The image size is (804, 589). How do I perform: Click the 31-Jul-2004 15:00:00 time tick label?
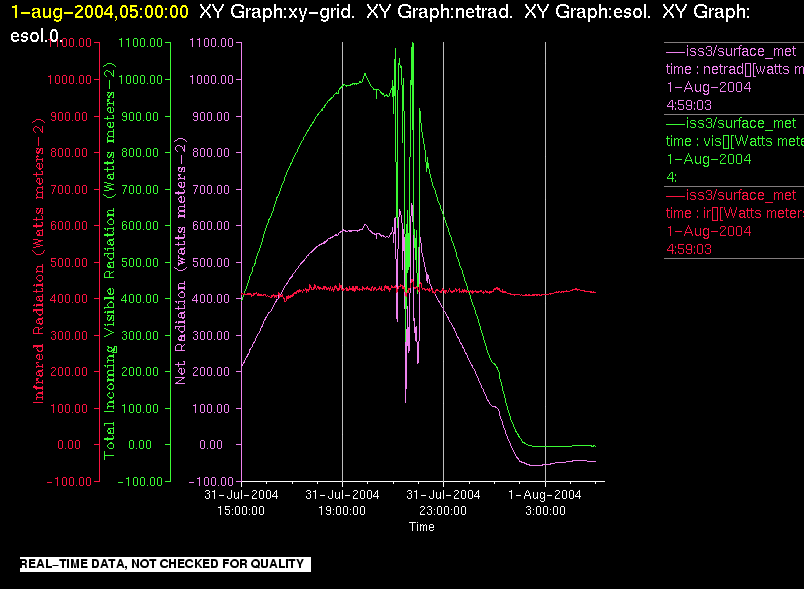[241, 502]
